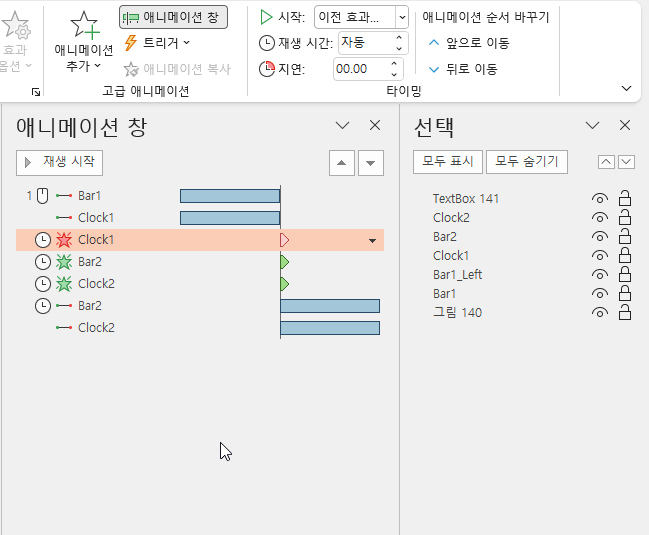
Task: Lock the Bar1_Left object
Action: 625,274
